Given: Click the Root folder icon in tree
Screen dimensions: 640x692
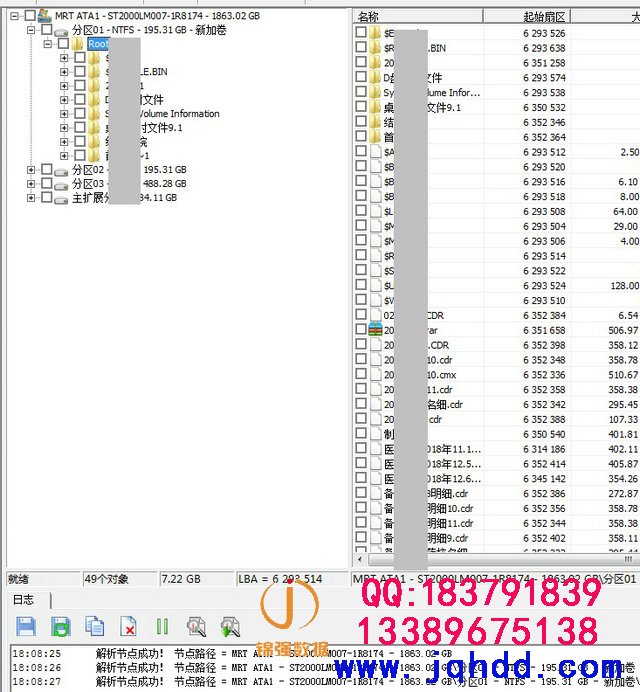Looking at the screenshot, I should point(78,44).
